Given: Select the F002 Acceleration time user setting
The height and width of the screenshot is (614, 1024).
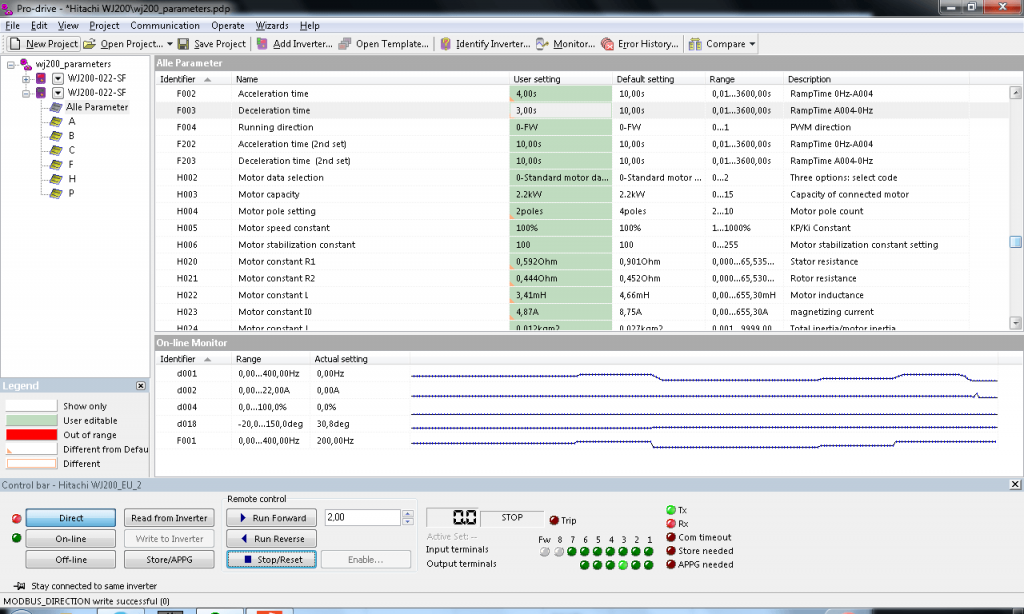Looking at the screenshot, I should tap(560, 94).
